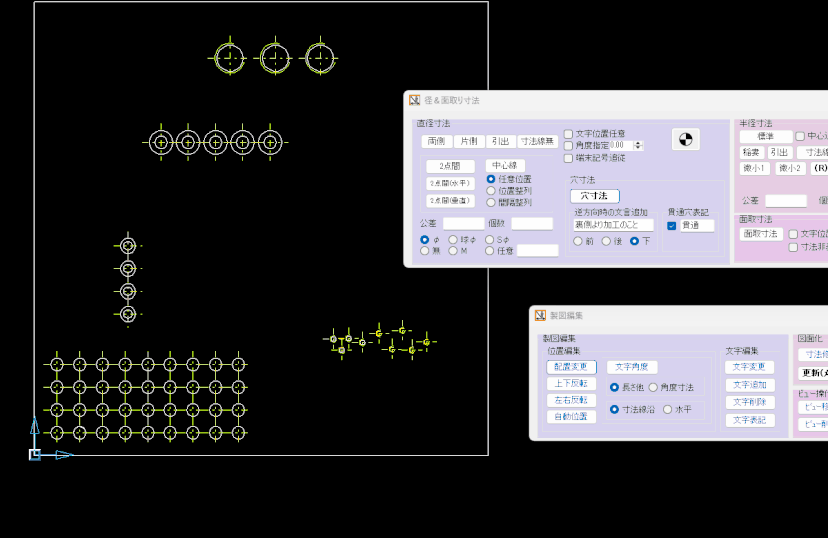Select the 位置整列 radio option
The height and width of the screenshot is (538, 828).
pos(491,190)
